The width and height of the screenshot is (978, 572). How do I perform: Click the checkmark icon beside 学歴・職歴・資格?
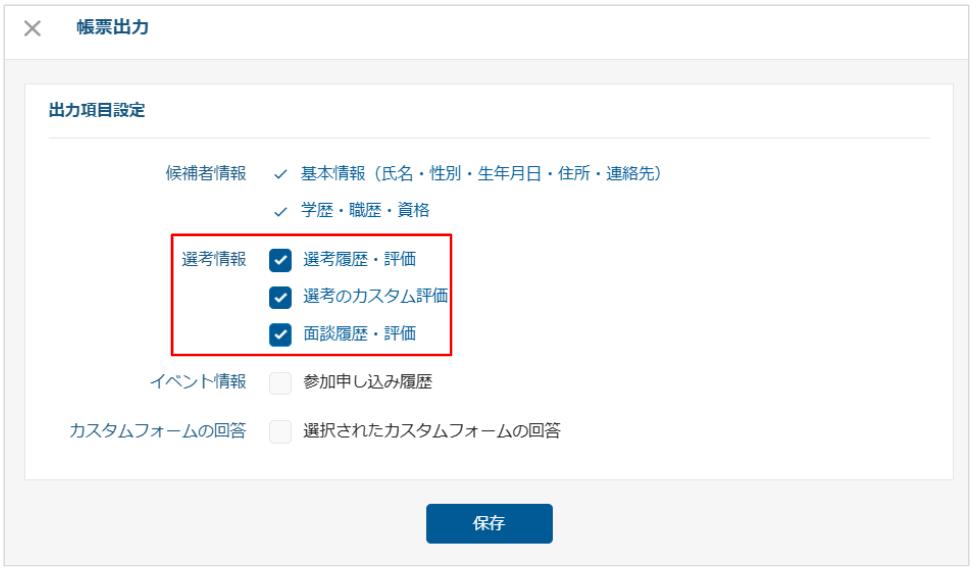tap(280, 211)
